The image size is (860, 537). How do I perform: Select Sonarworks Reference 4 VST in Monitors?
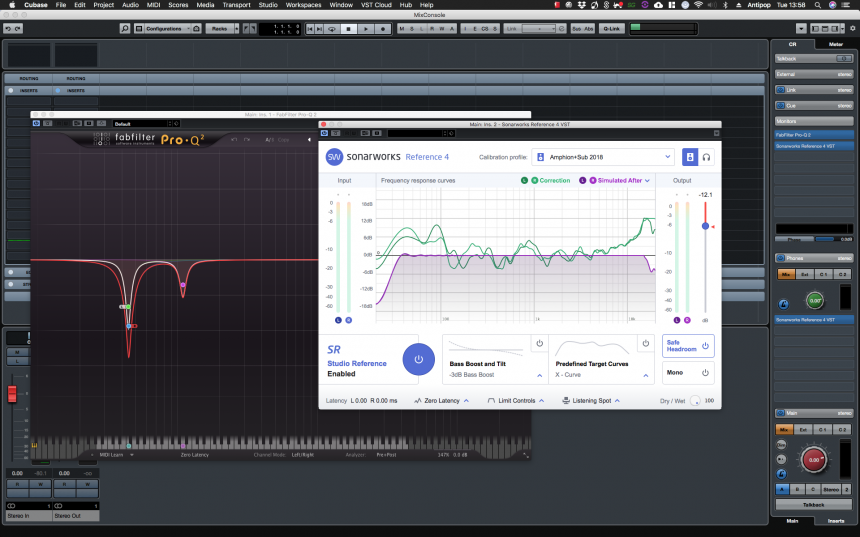click(x=813, y=146)
